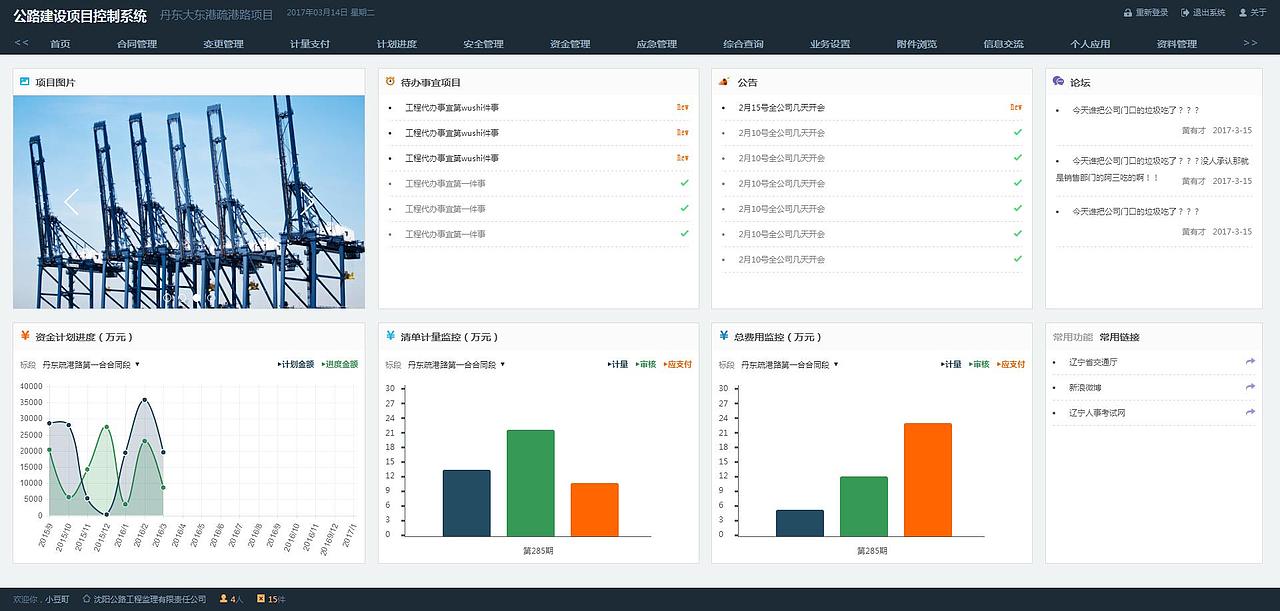Screen dimensions: 1280x611
Task: Open the 变更管理 menu
Action: 223,44
